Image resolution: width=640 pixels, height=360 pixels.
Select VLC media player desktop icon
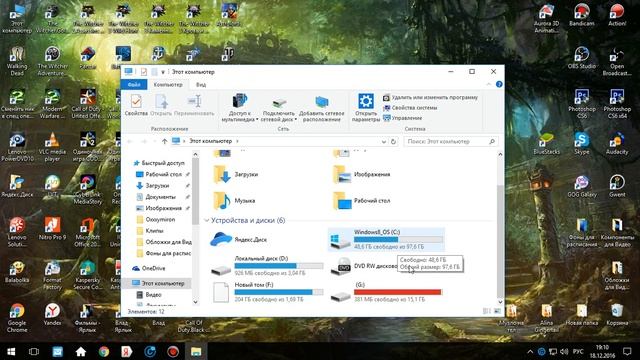click(52, 147)
